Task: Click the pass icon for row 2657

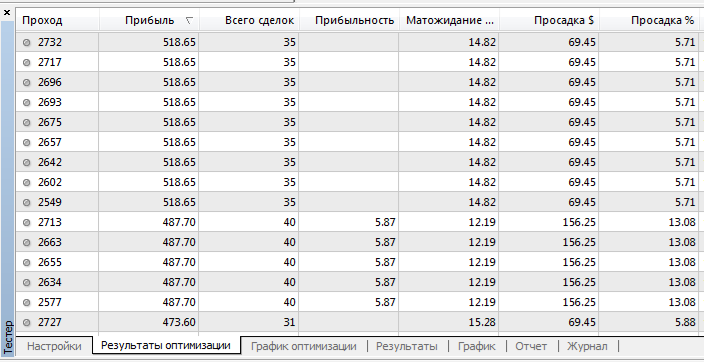Action: pyautogui.click(x=26, y=142)
